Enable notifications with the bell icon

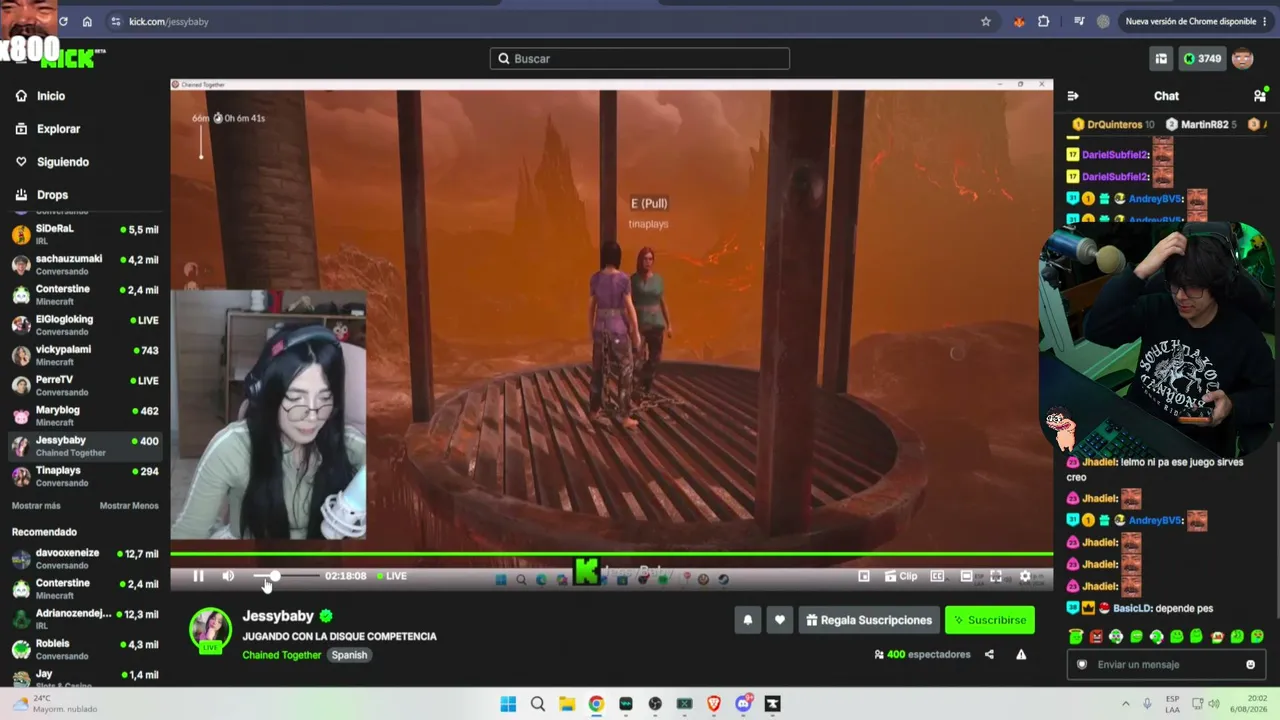747,620
